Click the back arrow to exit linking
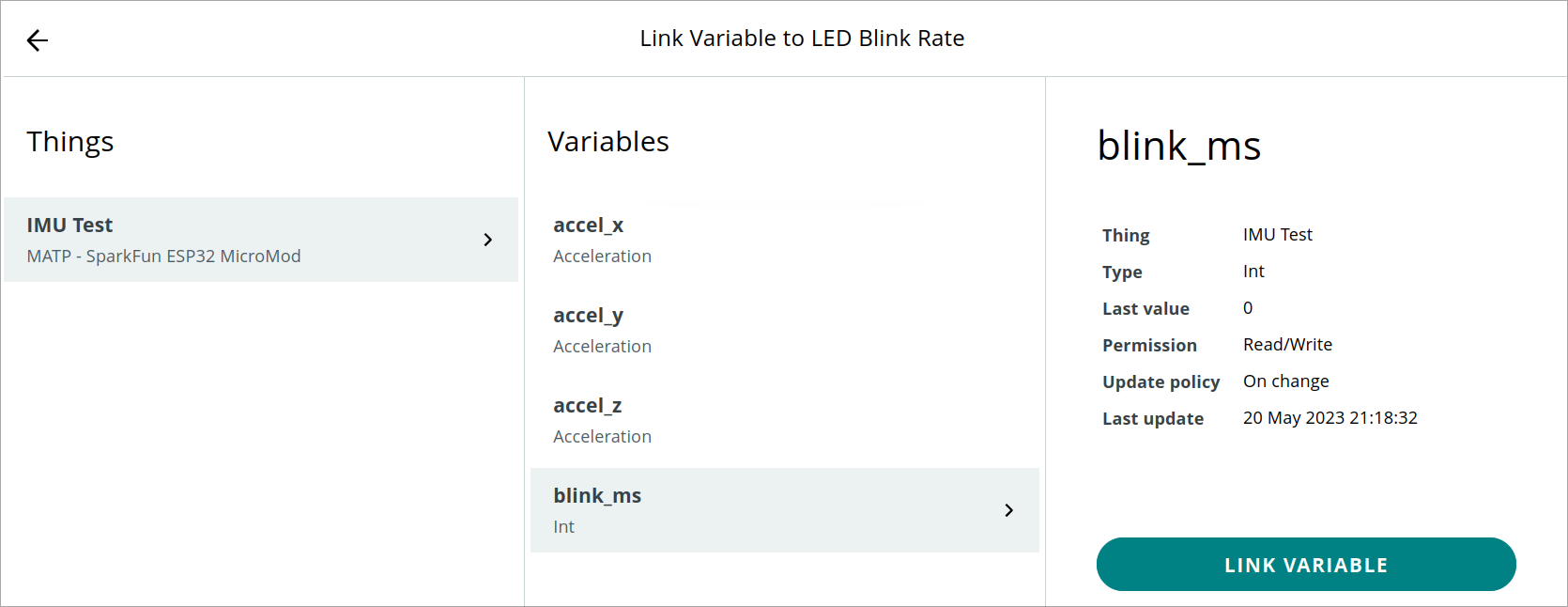The image size is (1568, 607). [36, 40]
